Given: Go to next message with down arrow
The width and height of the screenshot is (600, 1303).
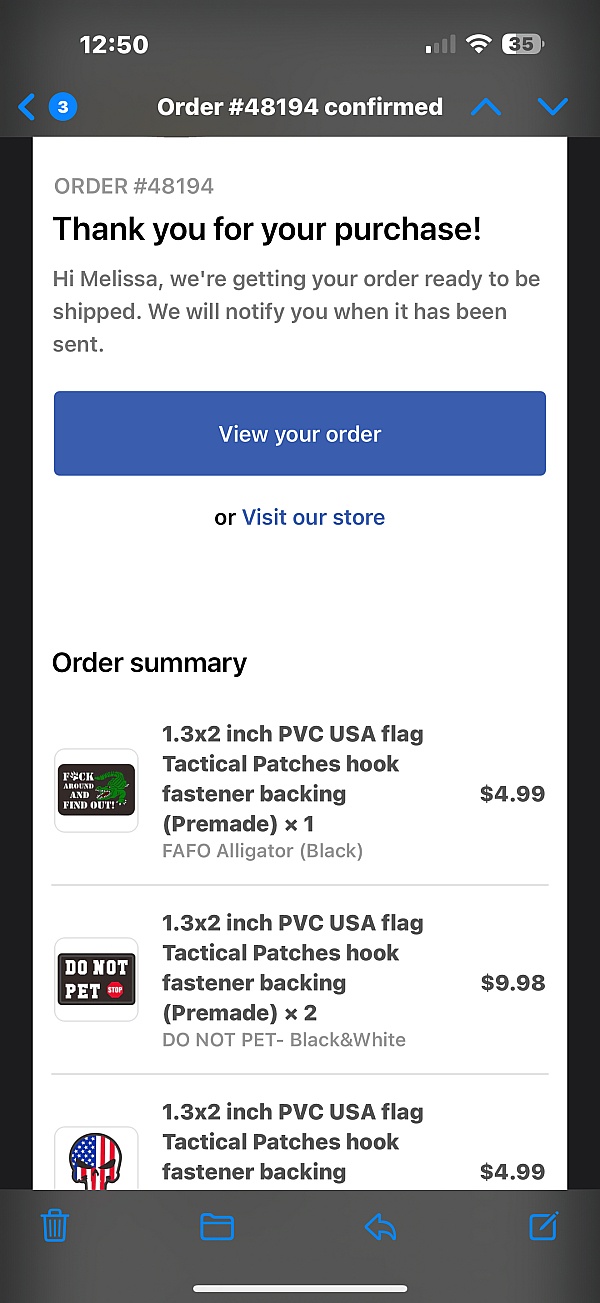Looking at the screenshot, I should point(553,107).
